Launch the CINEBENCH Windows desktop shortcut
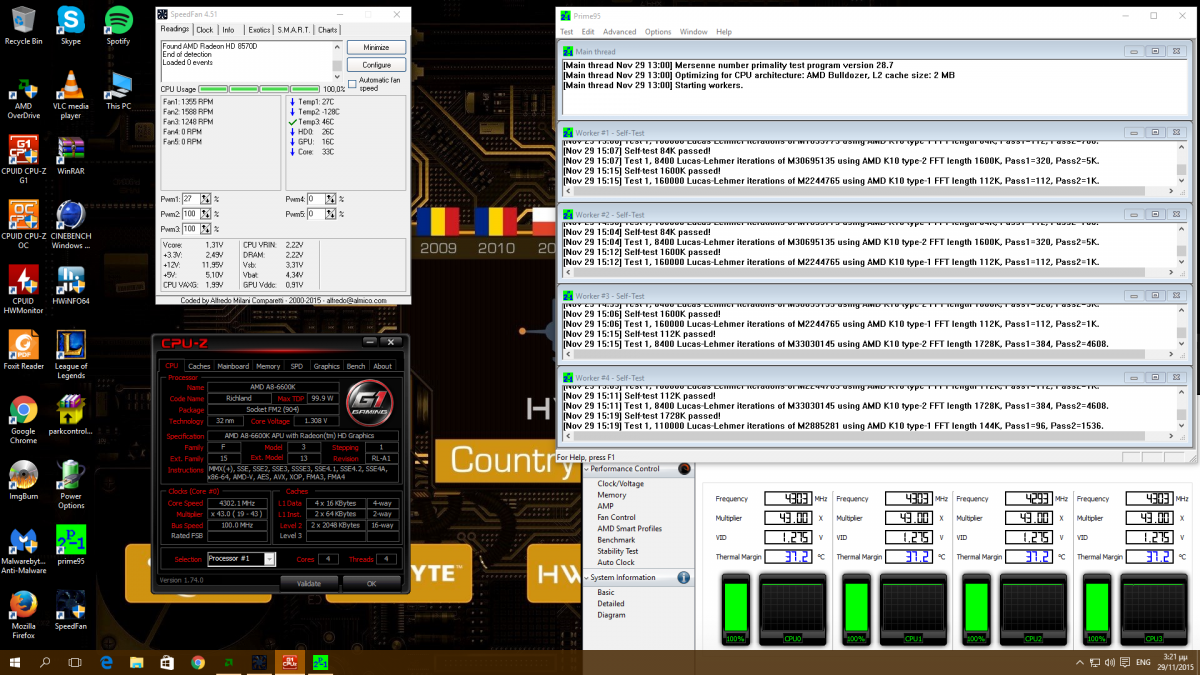 click(70, 224)
